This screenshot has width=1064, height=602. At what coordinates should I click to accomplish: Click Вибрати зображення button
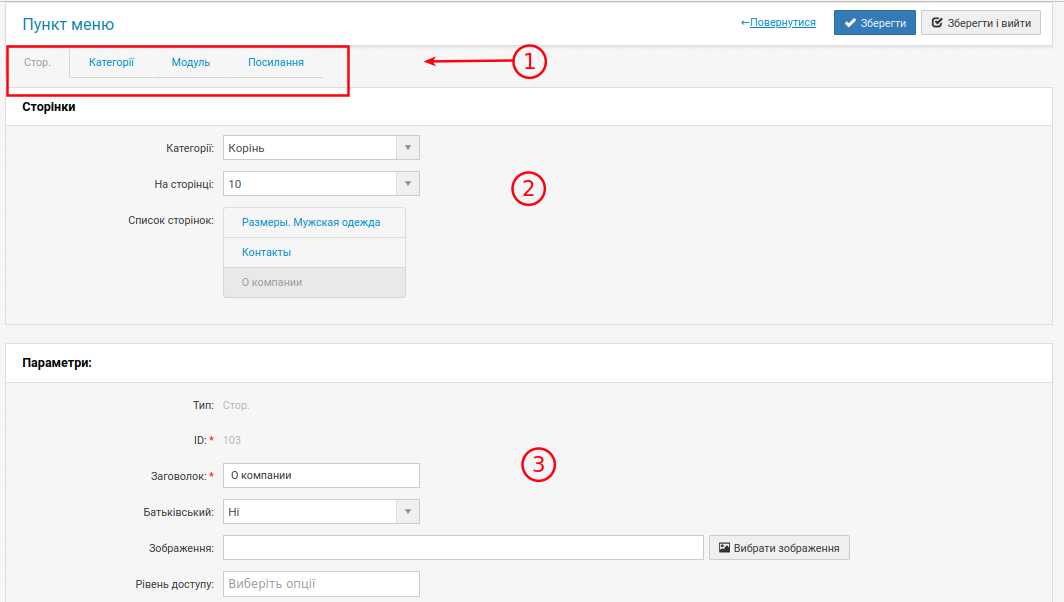pyautogui.click(x=779, y=548)
